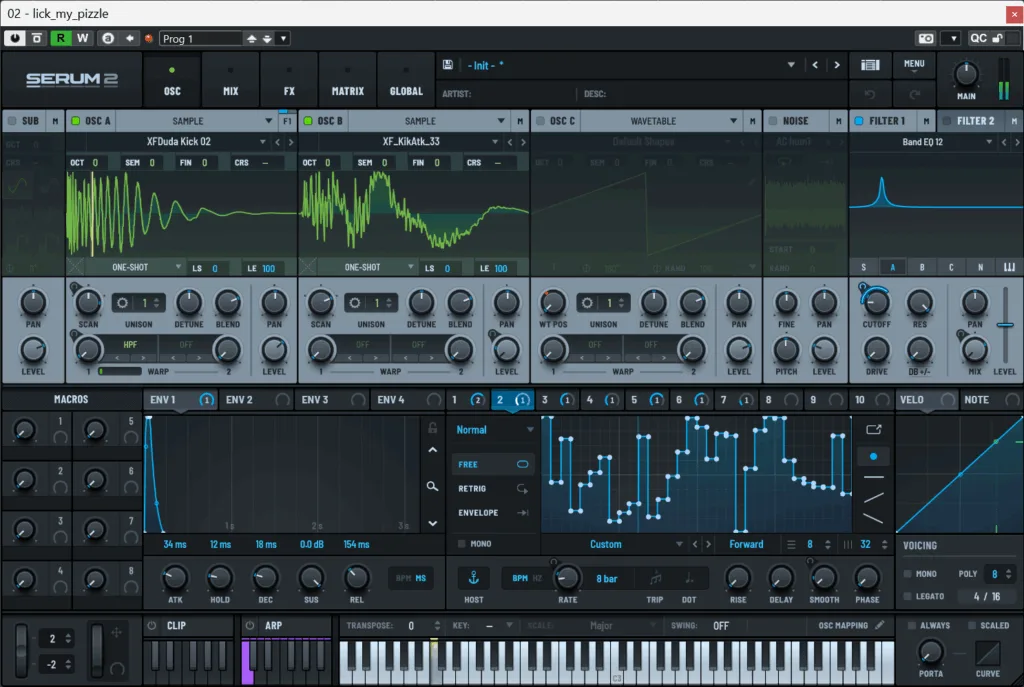Viewport: 1024px width, 687px height.
Task: Enable Legato in Voicing section
Action: click(907, 596)
